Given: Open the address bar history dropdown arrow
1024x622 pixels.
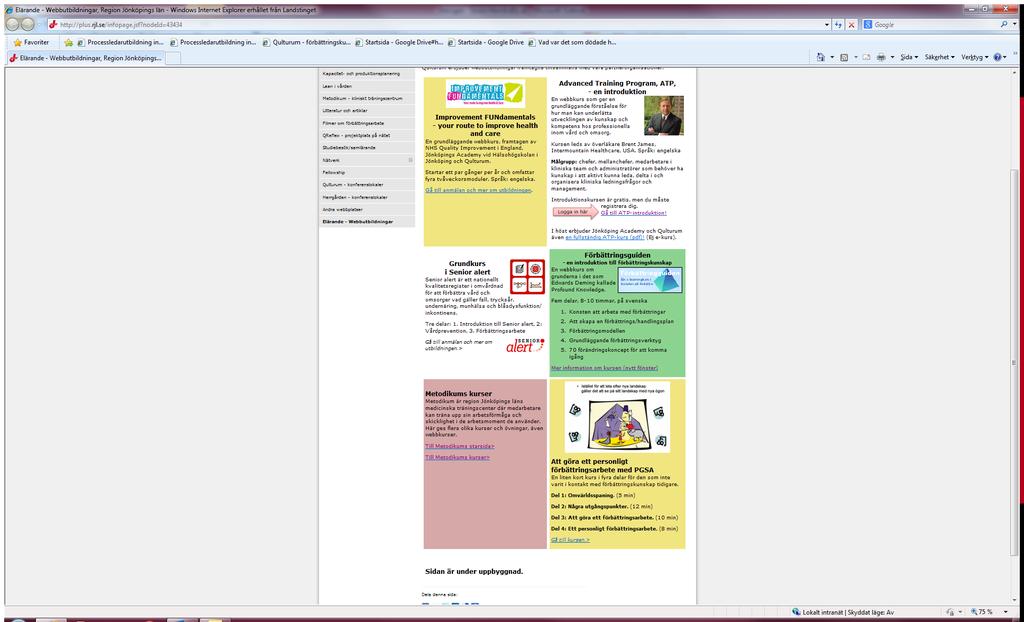Looking at the screenshot, I should [x=827, y=25].
